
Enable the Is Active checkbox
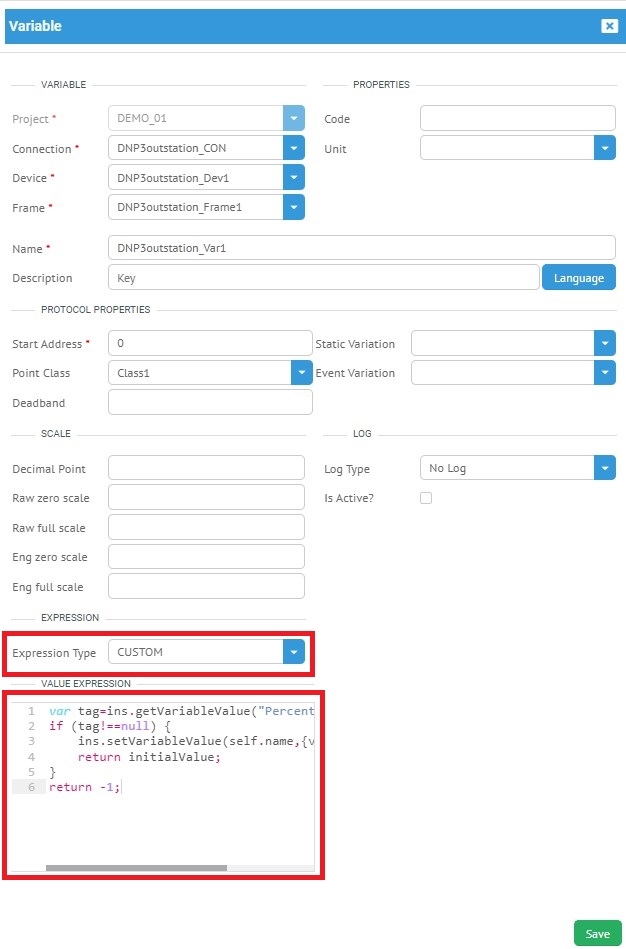click(x=426, y=498)
